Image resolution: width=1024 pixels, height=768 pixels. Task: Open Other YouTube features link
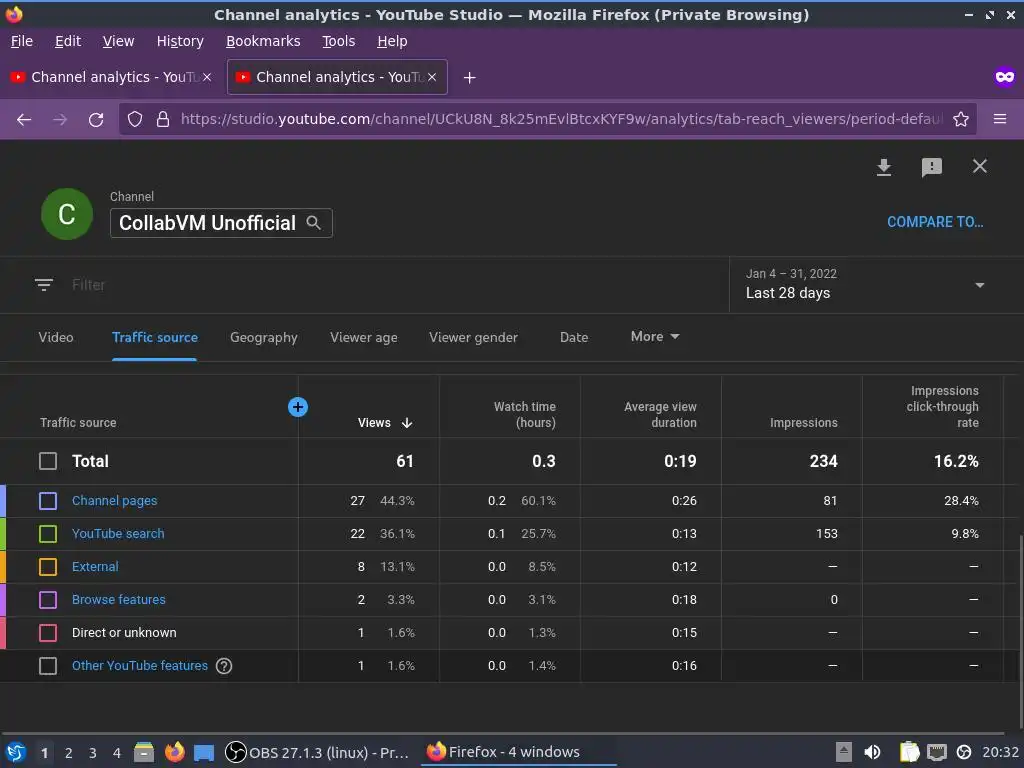tap(140, 665)
